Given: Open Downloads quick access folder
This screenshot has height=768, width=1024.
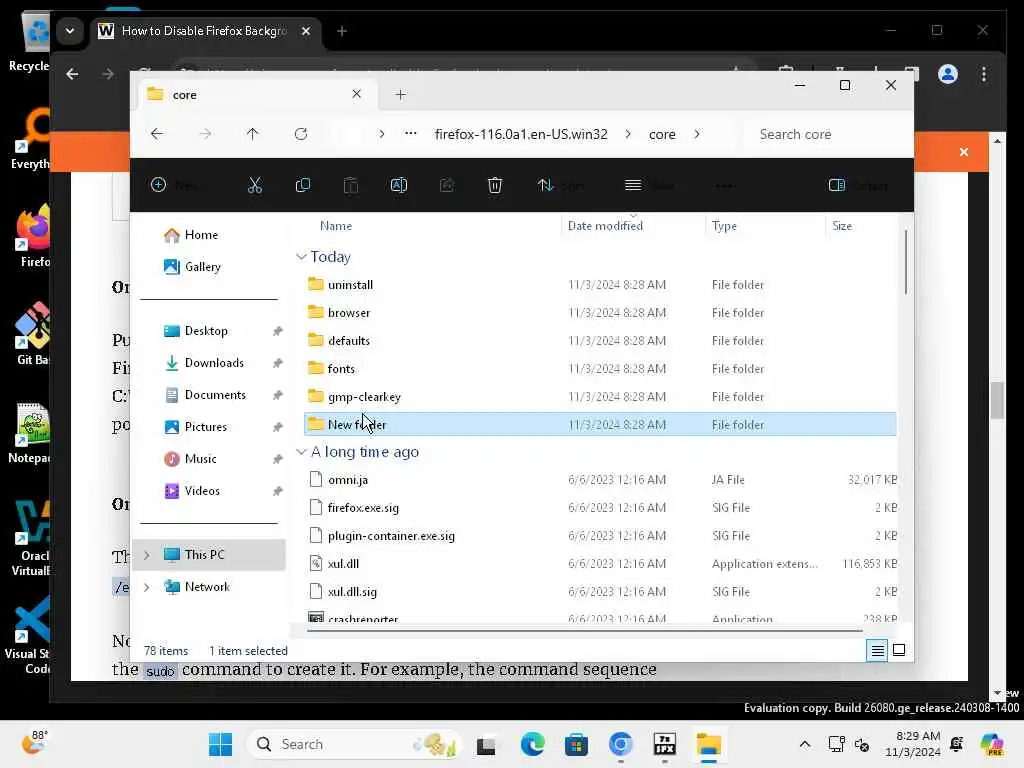Looking at the screenshot, I should click(214, 362).
